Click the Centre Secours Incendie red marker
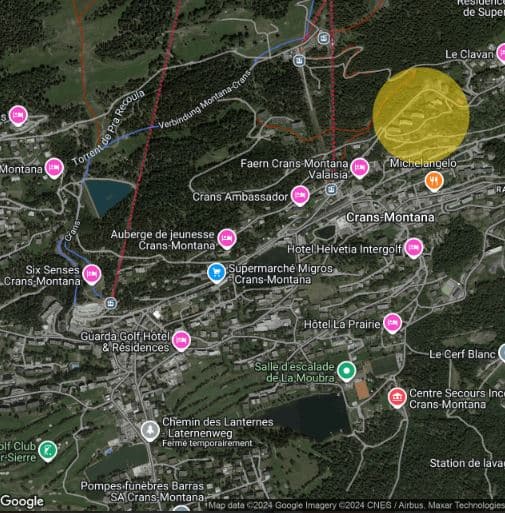505x513 pixels. click(x=397, y=398)
